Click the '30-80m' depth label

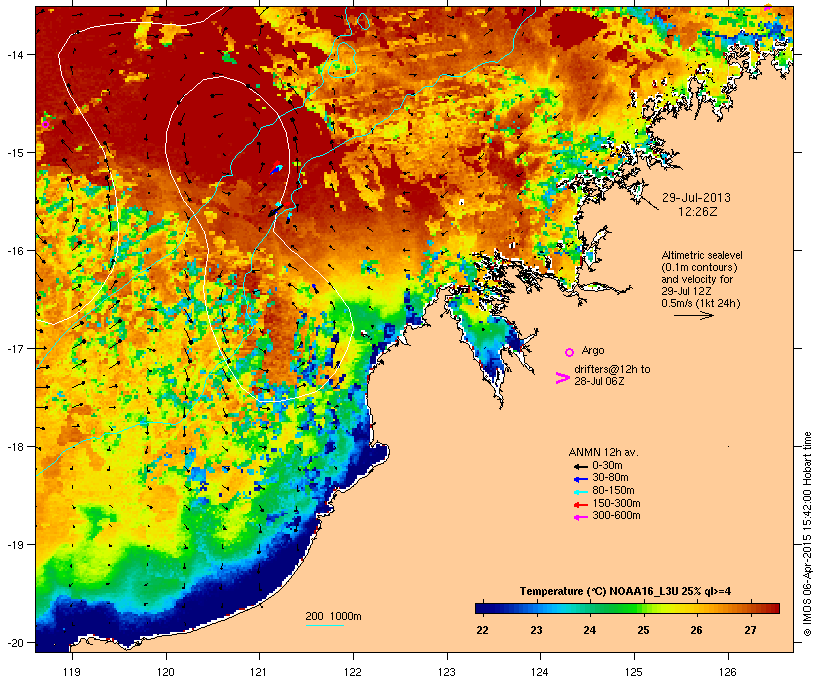610,478
